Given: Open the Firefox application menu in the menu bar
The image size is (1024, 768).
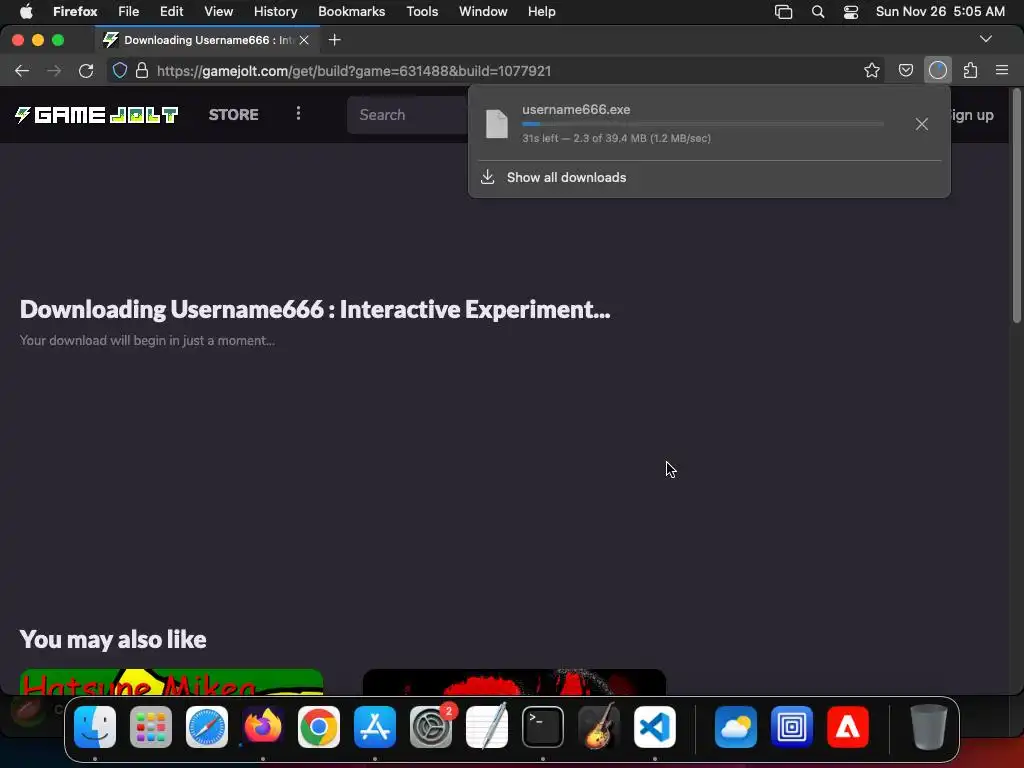Looking at the screenshot, I should [x=75, y=11].
